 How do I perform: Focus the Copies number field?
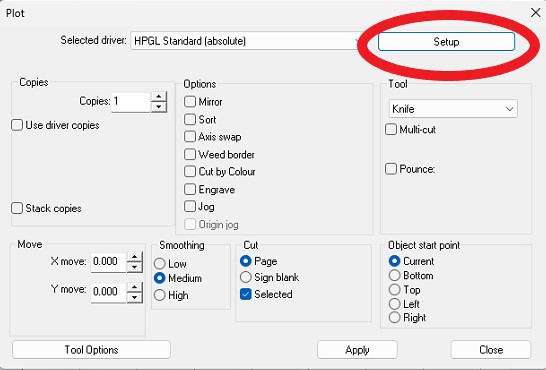[131, 102]
